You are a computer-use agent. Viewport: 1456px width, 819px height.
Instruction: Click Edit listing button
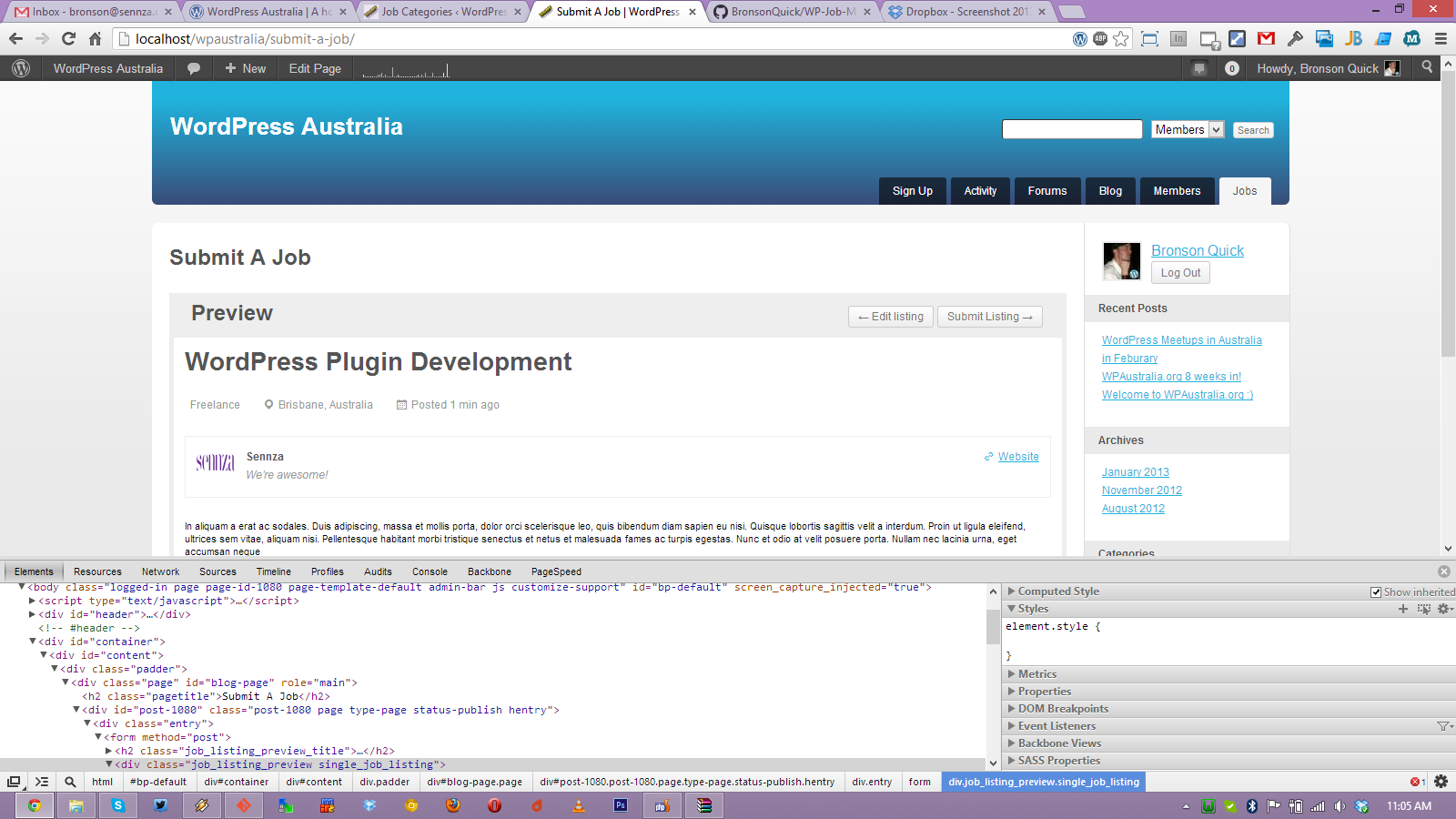click(891, 317)
